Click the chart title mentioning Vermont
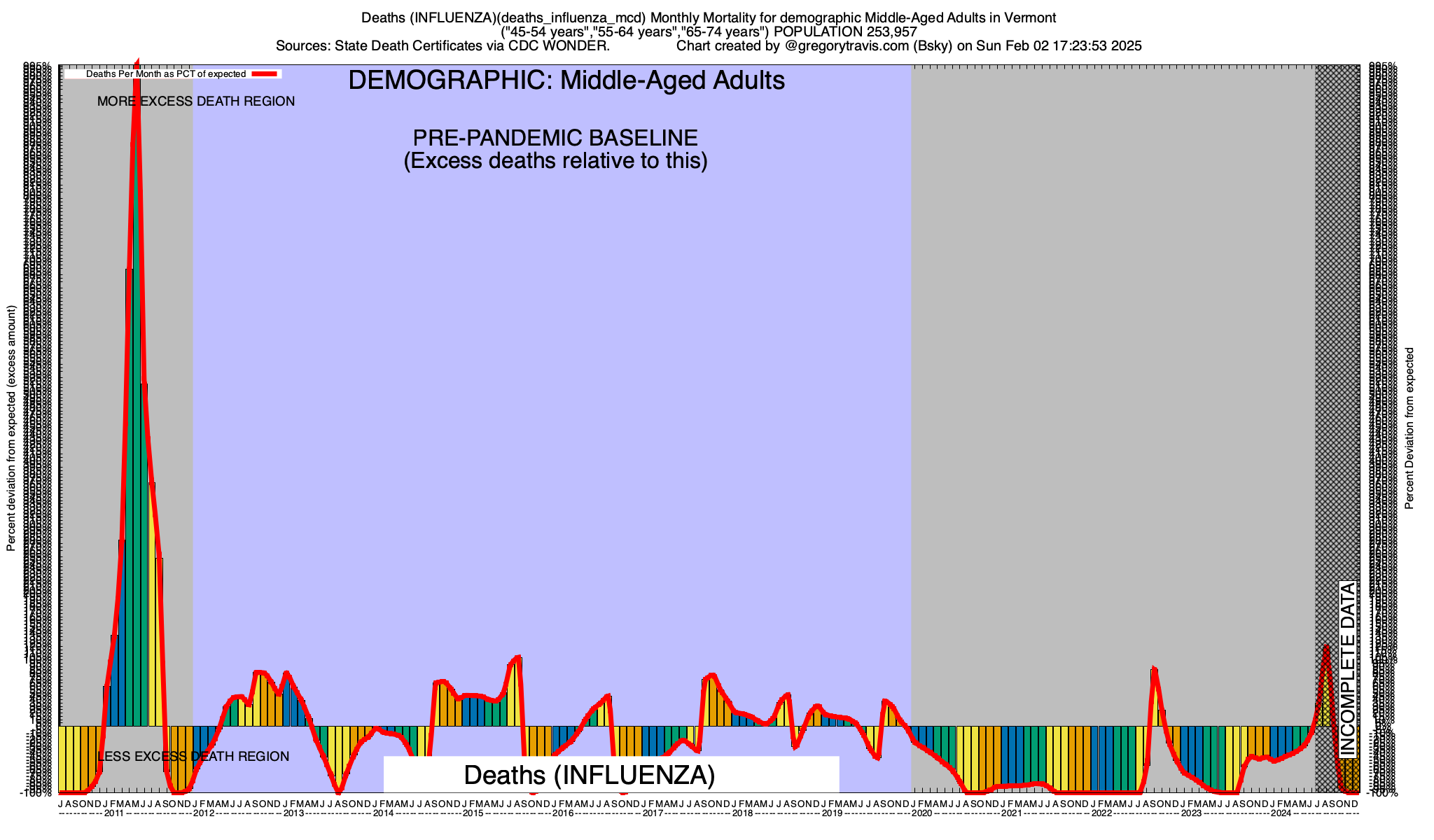 (709, 17)
